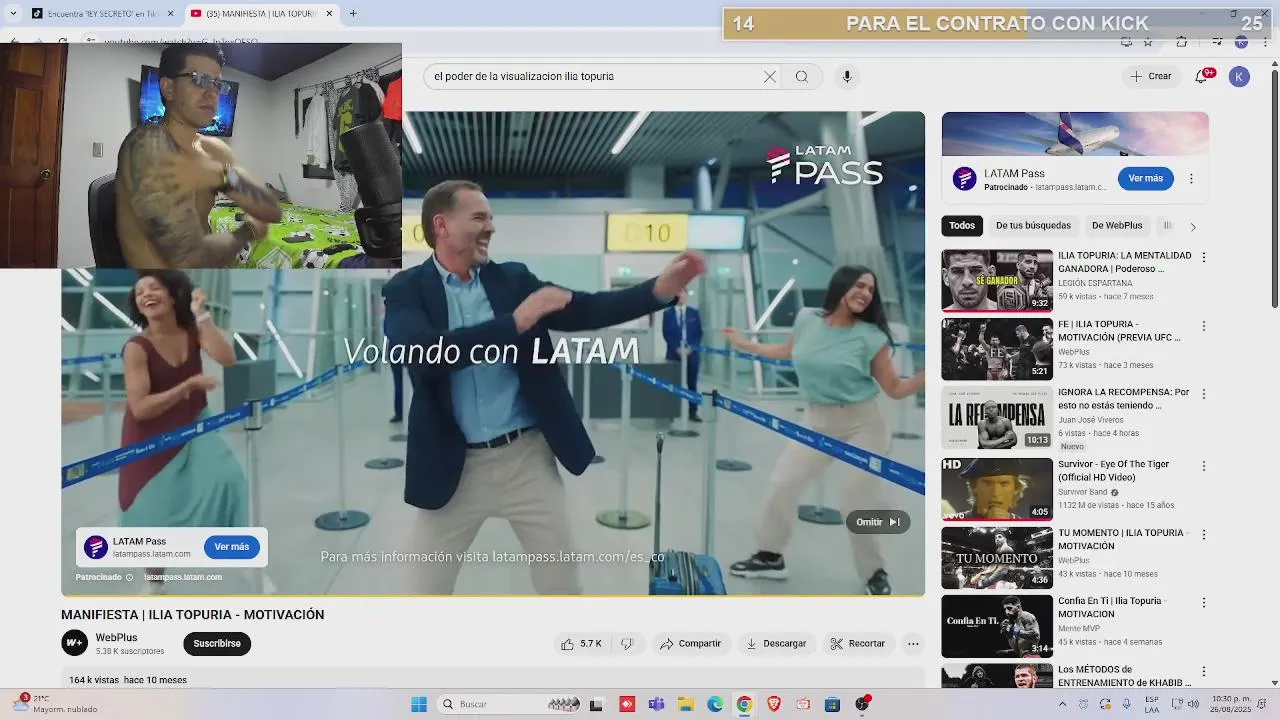Close the TikTok browser tab
The width and height of the screenshot is (1280, 720).
coord(170,14)
